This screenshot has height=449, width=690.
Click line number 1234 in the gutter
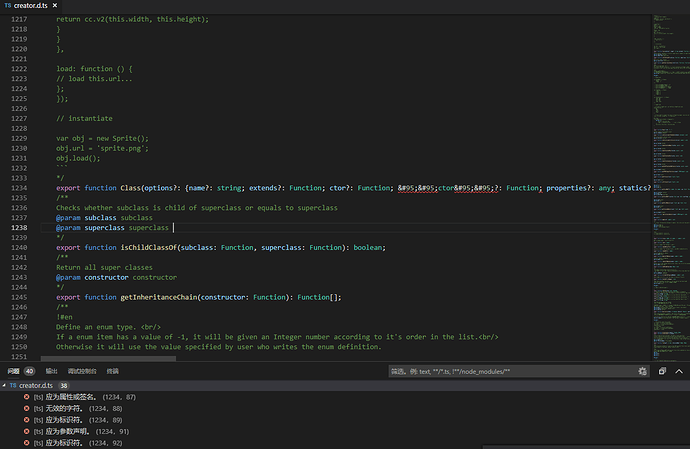(x=19, y=188)
